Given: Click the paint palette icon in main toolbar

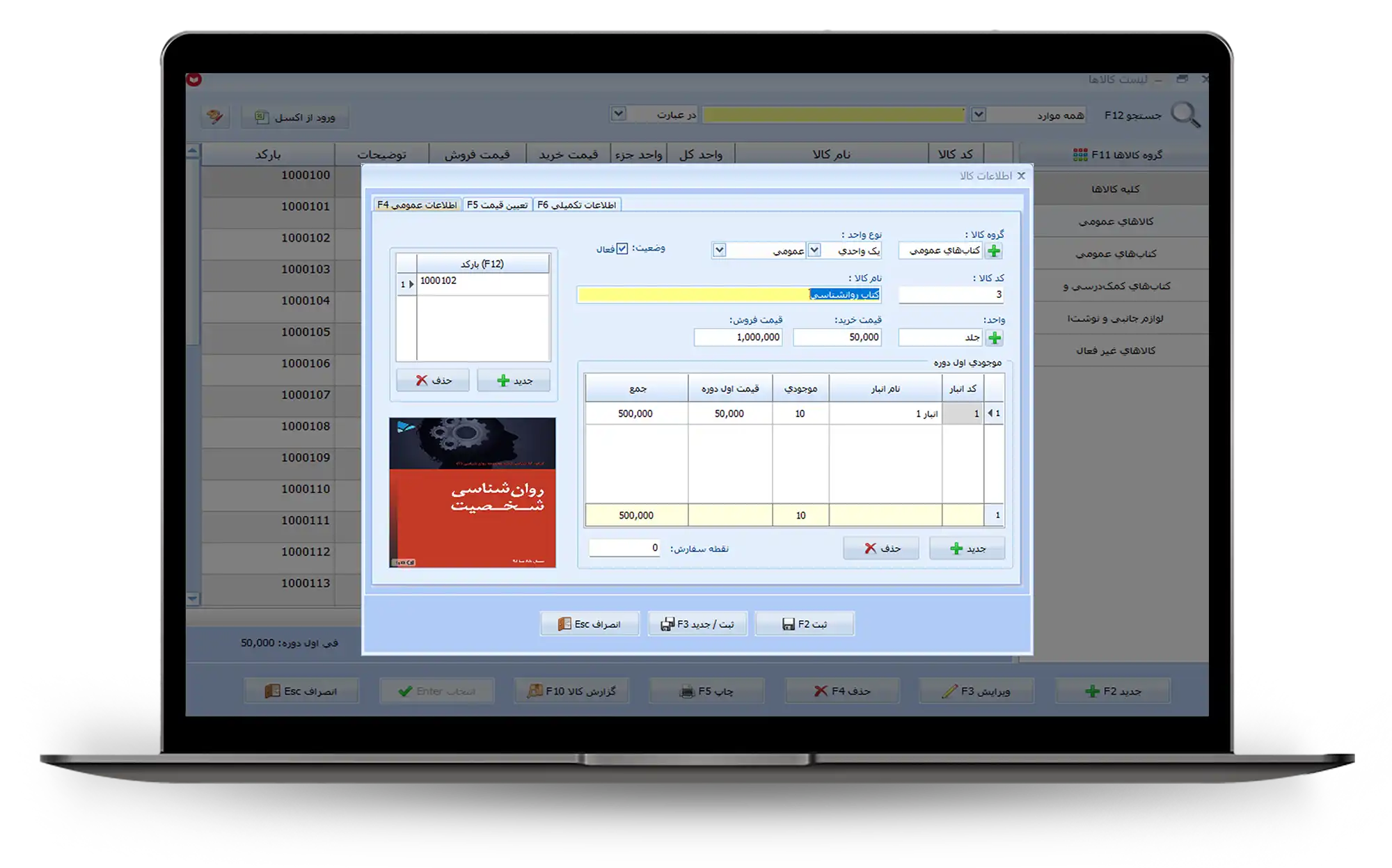Looking at the screenshot, I should point(214,116).
